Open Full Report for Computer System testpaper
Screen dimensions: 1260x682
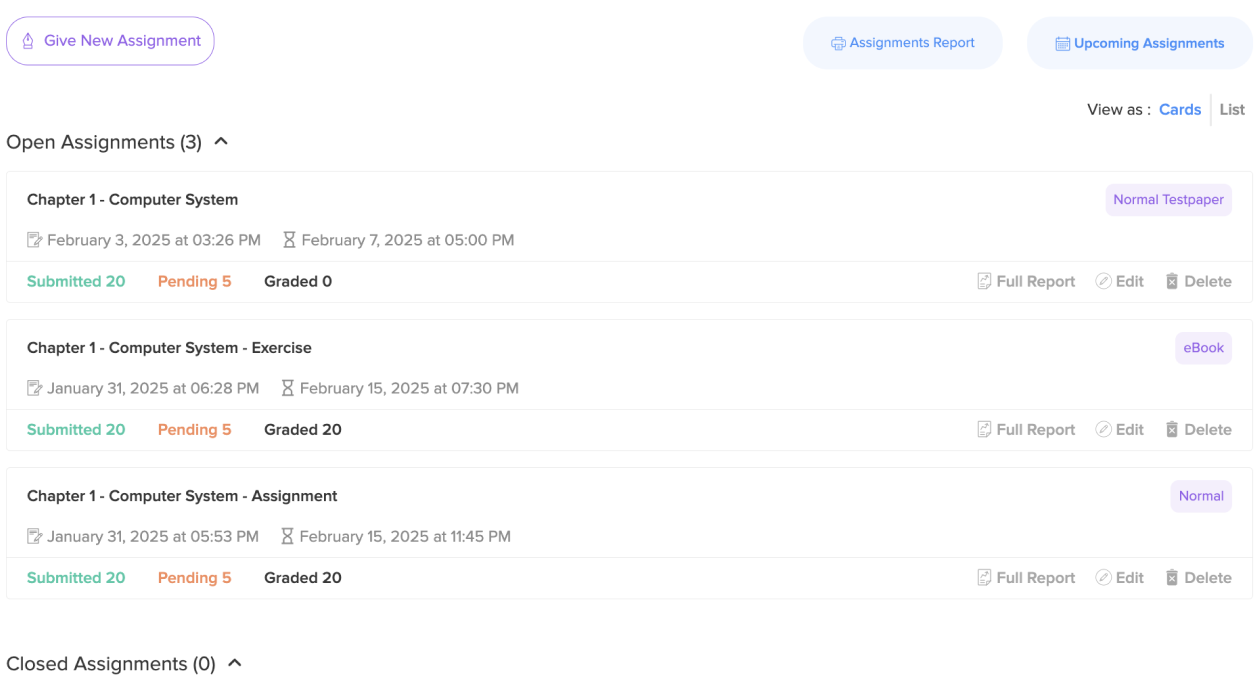pos(1026,282)
